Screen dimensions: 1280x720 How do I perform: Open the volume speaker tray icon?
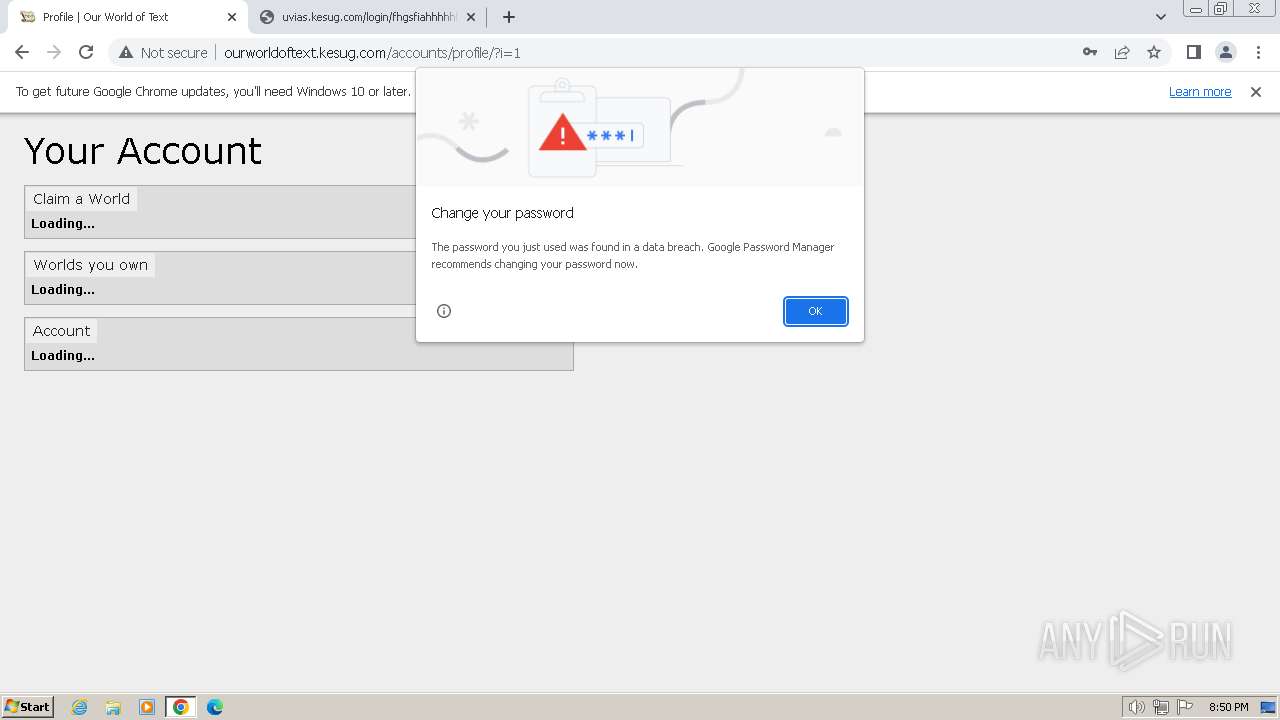(x=1136, y=707)
